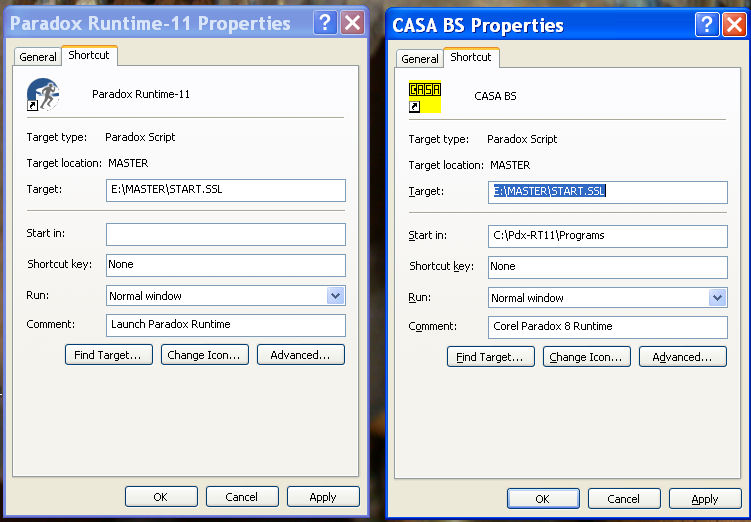
Task: Click Cancel in CASA BS Properties
Action: (624, 499)
